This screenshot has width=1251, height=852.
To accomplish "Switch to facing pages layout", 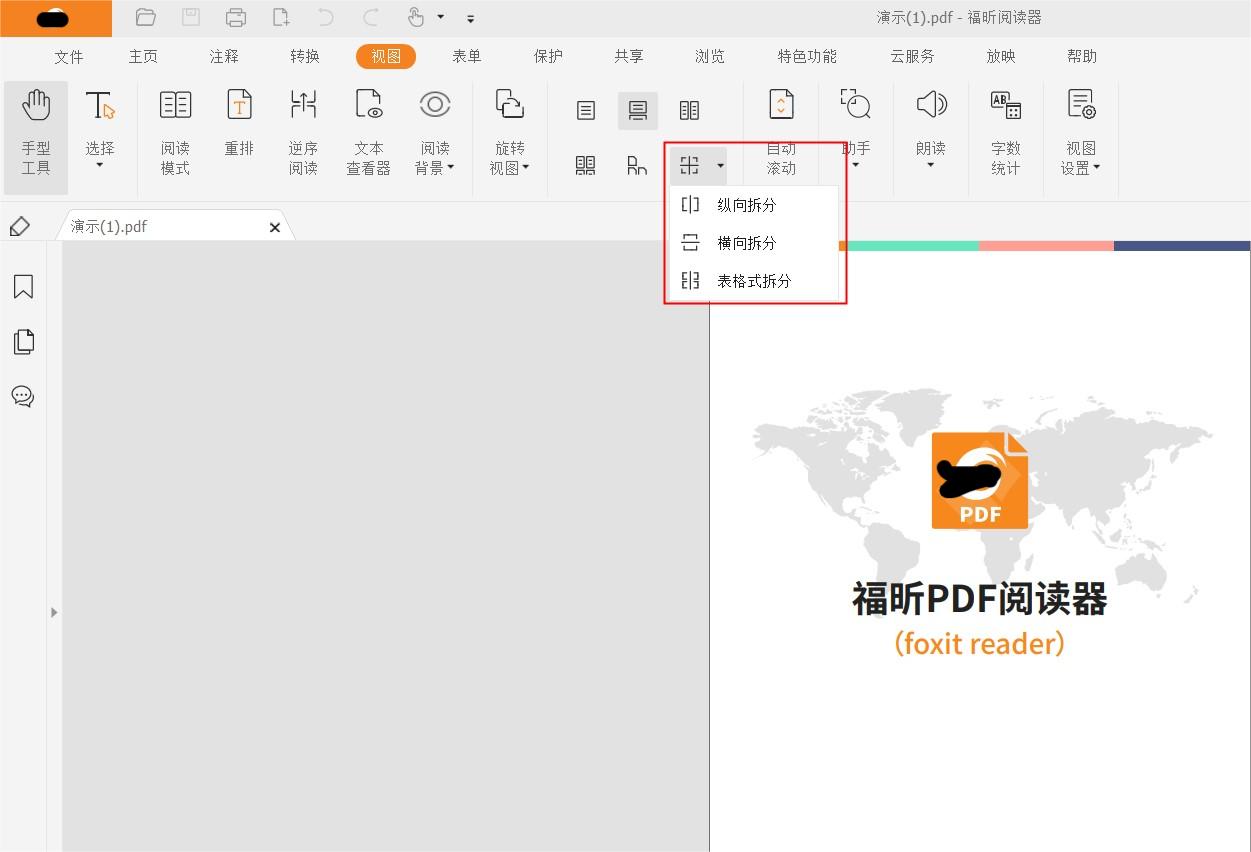I will (689, 110).
